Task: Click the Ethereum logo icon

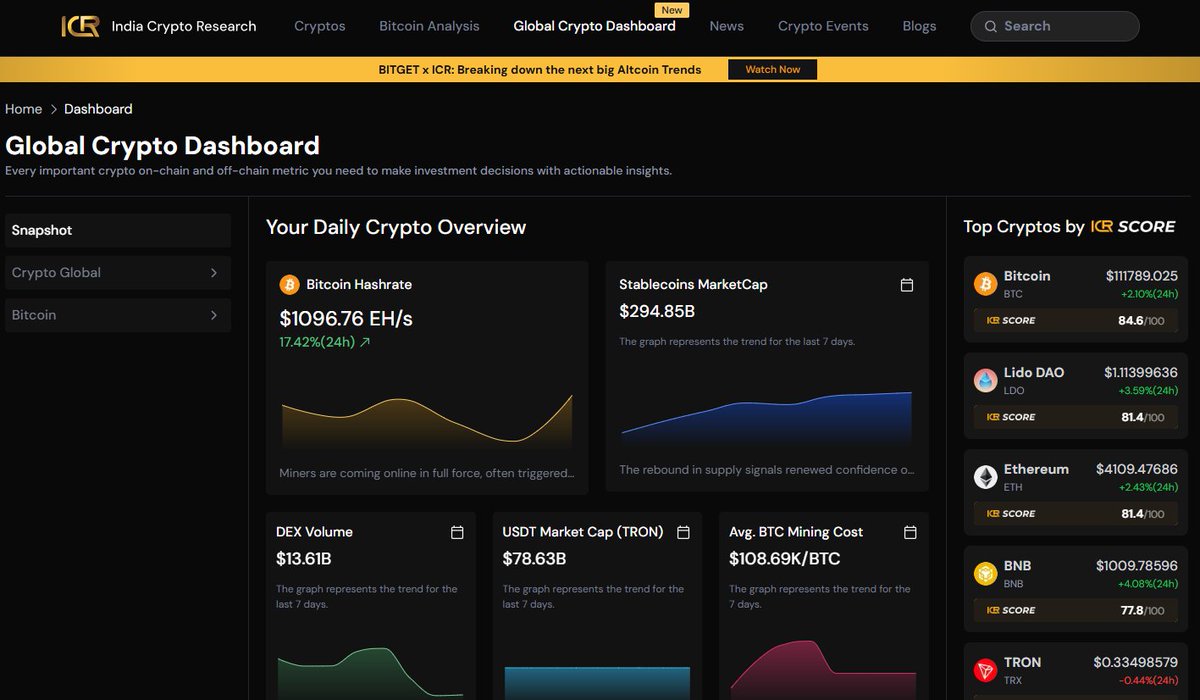Action: [x=986, y=477]
